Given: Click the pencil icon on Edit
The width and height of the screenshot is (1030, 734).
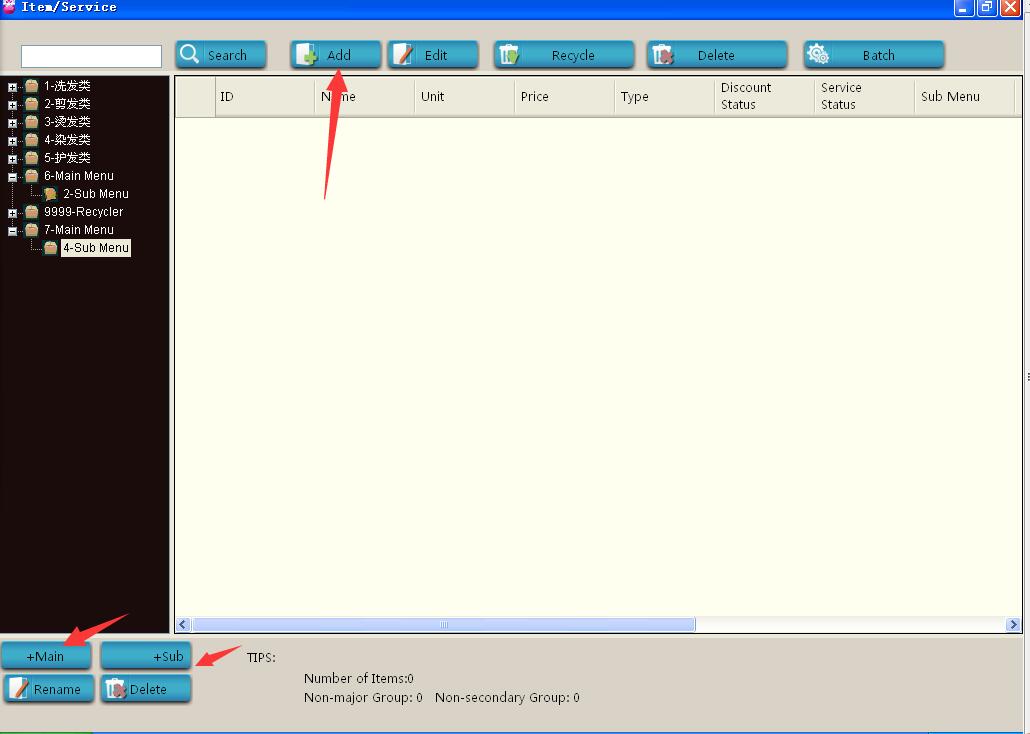Looking at the screenshot, I should point(403,54).
